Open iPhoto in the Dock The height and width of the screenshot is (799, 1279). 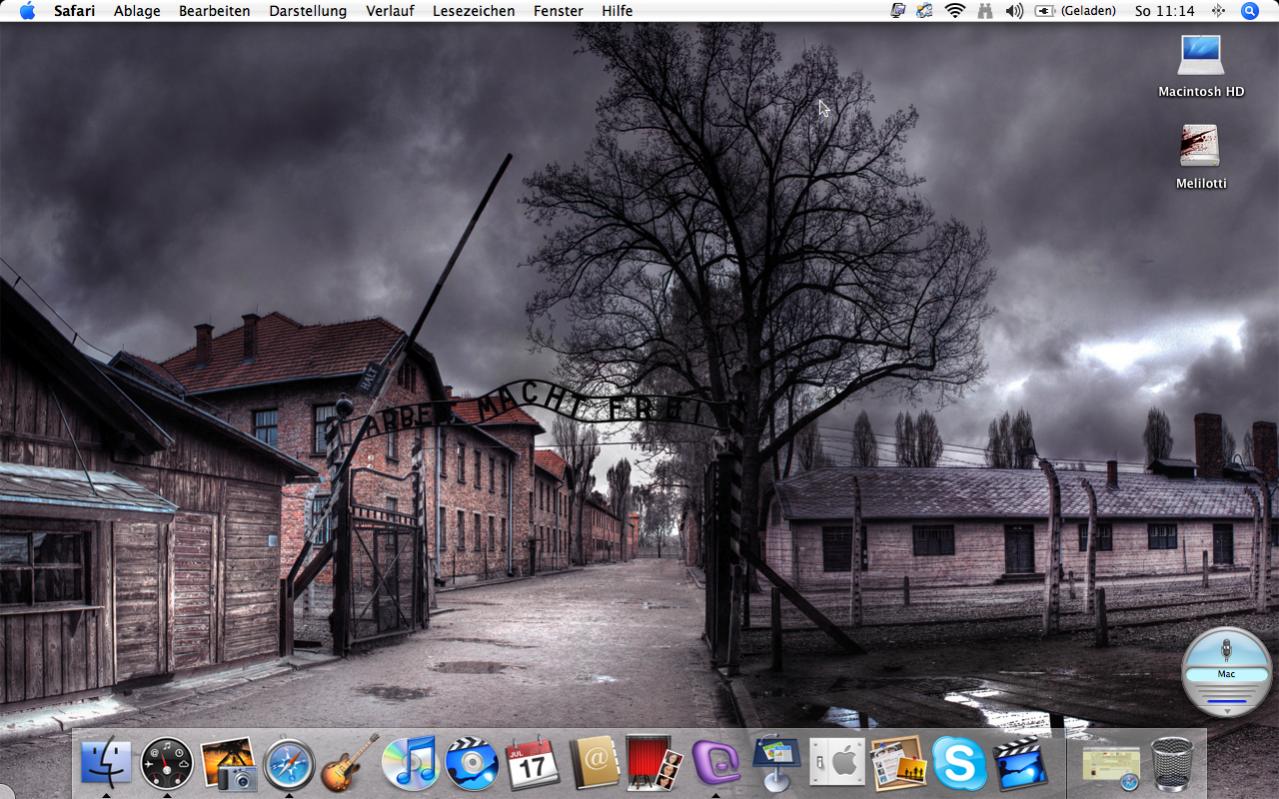point(229,764)
